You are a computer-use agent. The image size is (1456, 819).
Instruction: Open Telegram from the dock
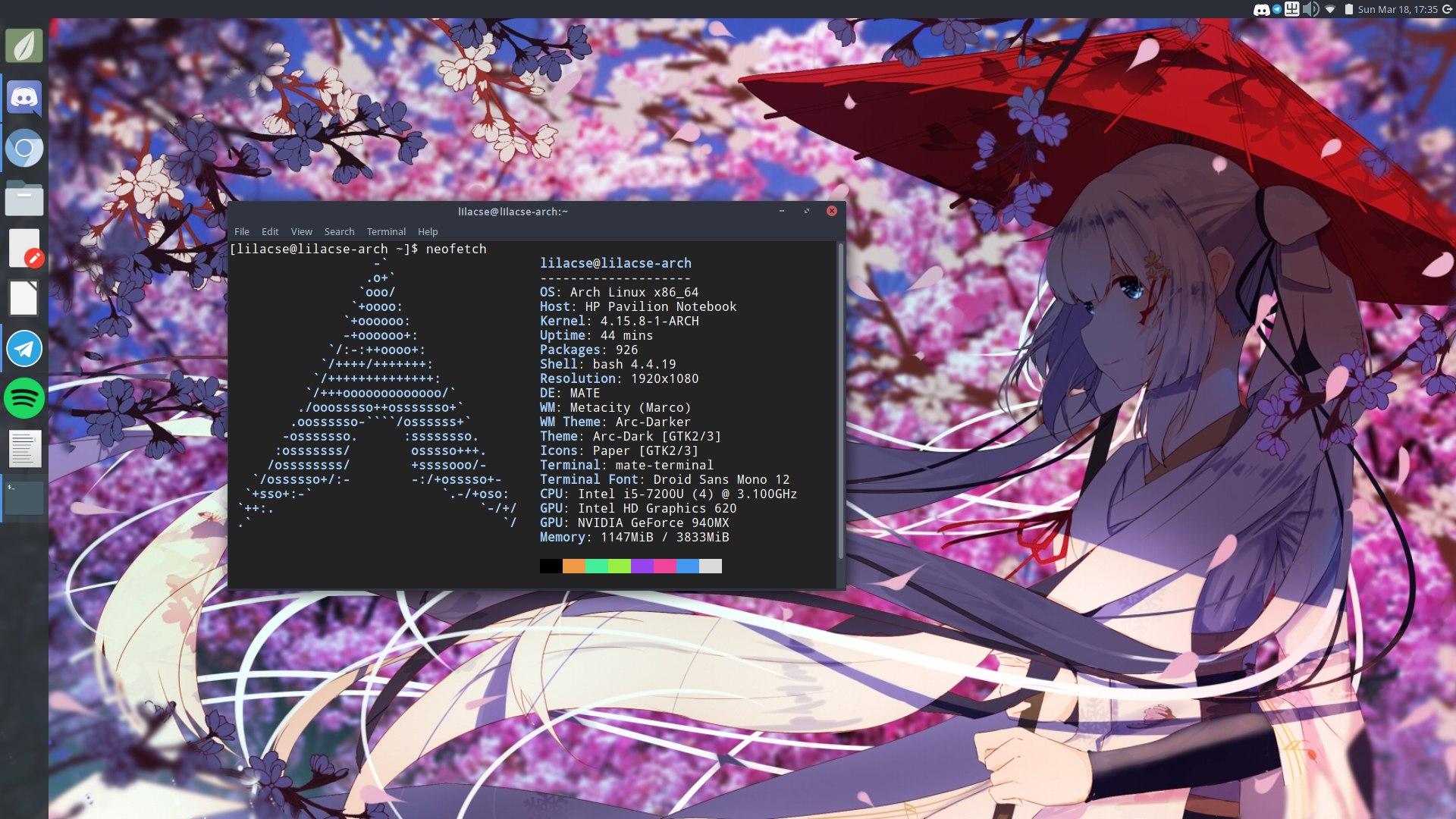pos(24,349)
